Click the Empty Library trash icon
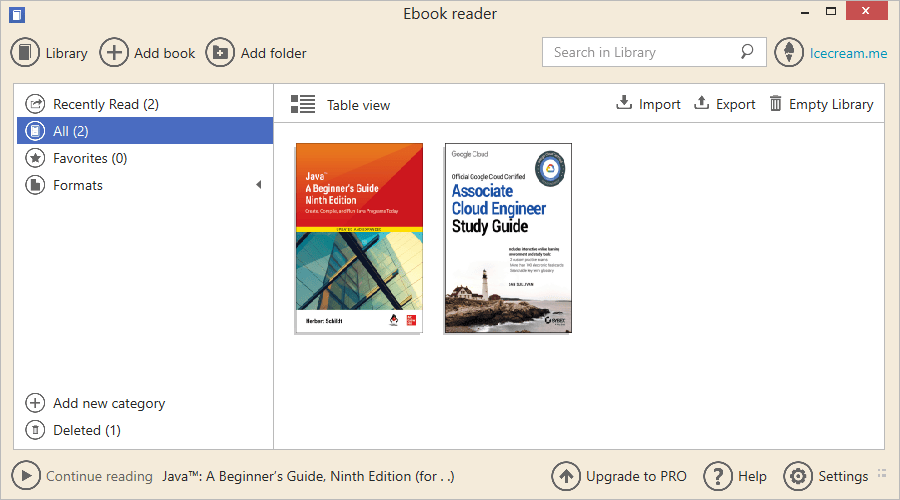900x500 pixels. 775,103
